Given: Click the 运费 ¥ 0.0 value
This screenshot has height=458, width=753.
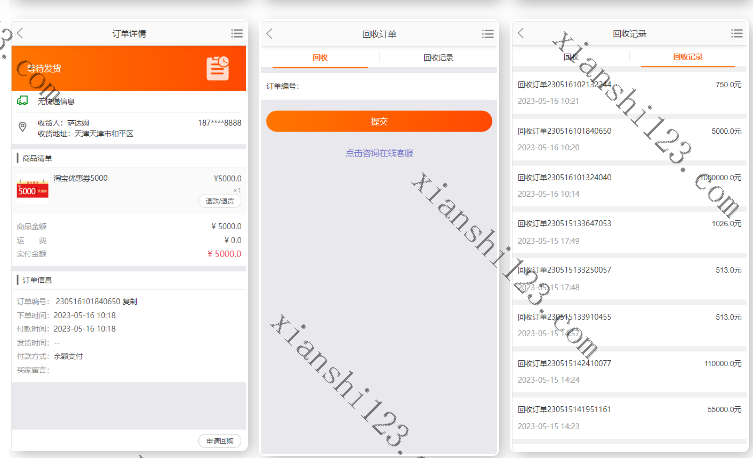Looking at the screenshot, I should (x=232, y=240).
